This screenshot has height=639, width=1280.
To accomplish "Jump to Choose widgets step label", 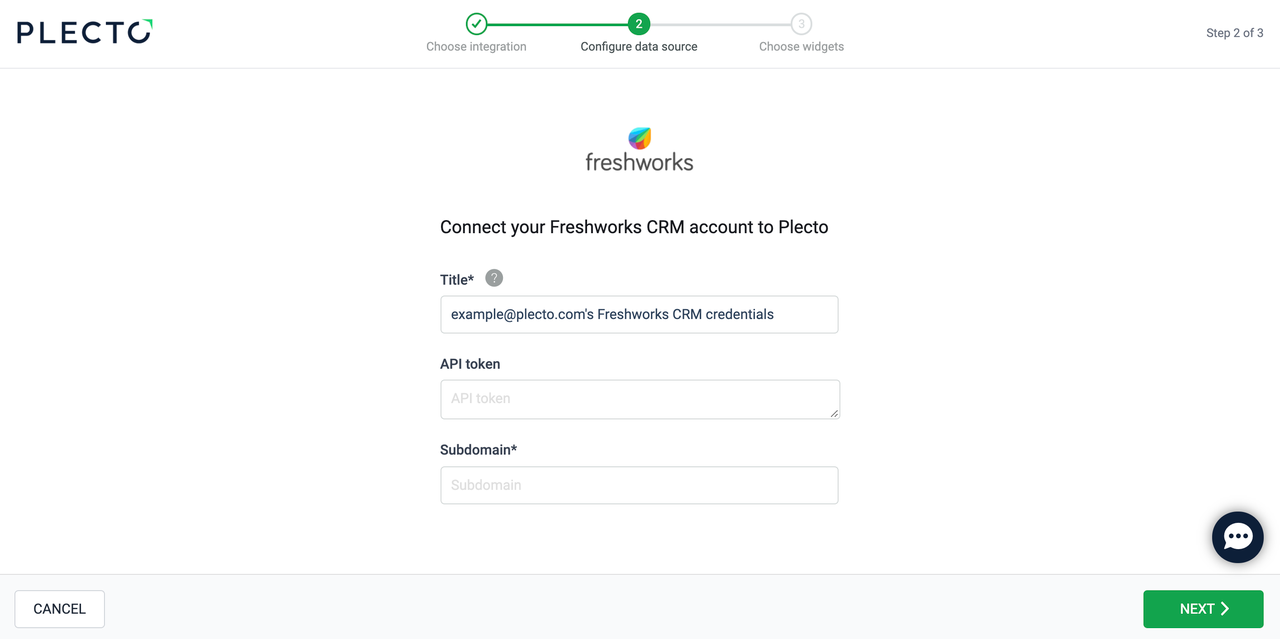I will 801,47.
